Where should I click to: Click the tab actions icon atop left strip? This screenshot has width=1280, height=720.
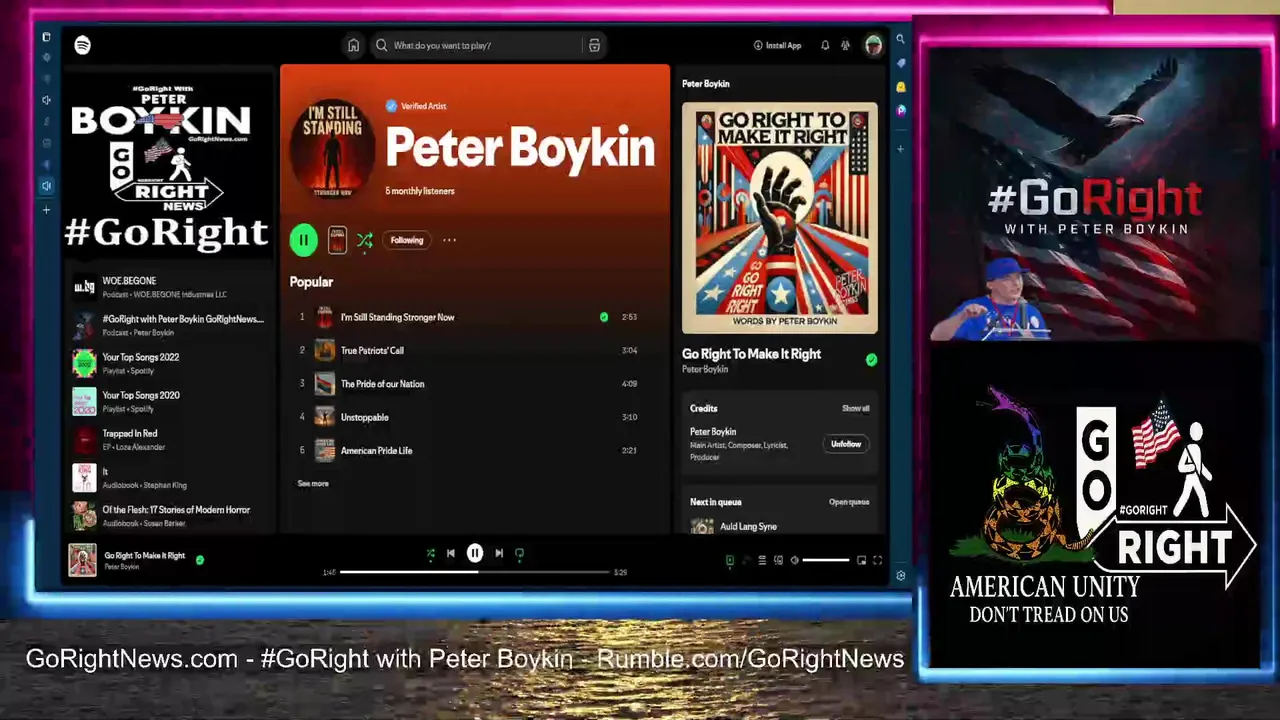(46, 37)
